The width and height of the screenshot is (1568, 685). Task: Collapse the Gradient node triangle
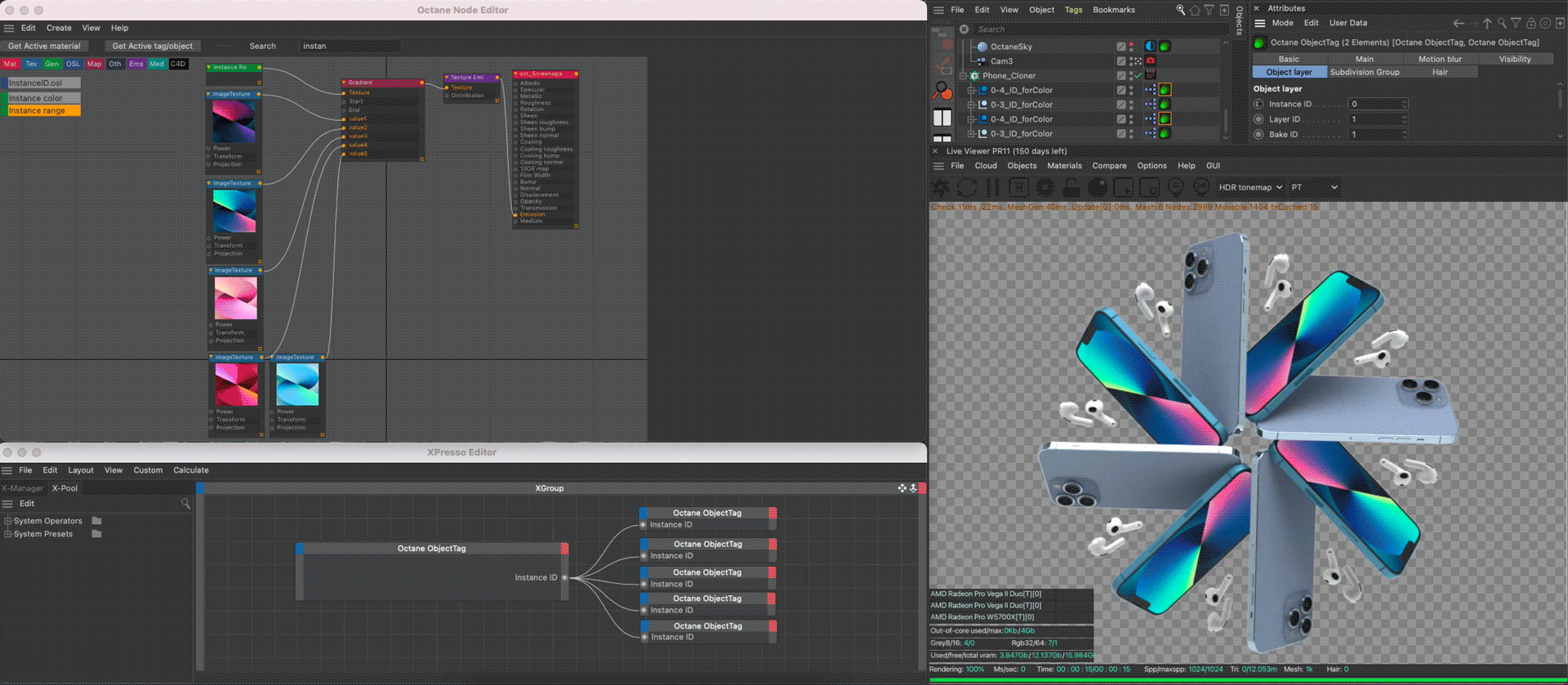(345, 82)
